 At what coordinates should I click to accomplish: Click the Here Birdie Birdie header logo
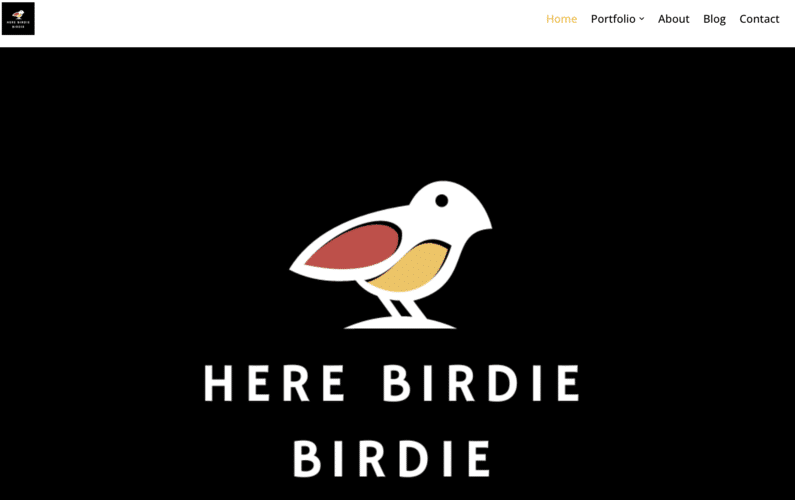(18, 19)
